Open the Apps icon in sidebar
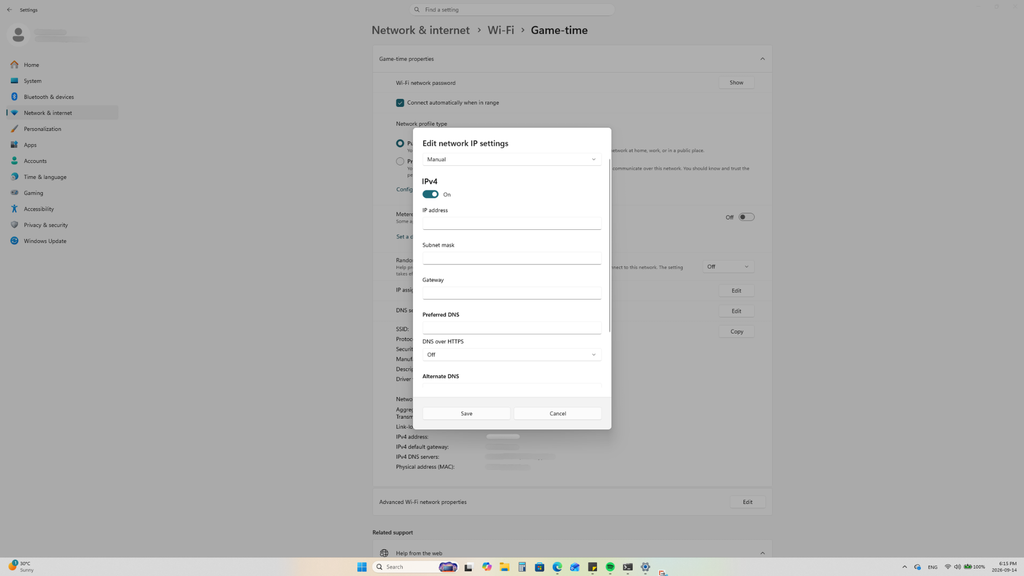Image resolution: width=1024 pixels, height=576 pixels. pos(14,145)
